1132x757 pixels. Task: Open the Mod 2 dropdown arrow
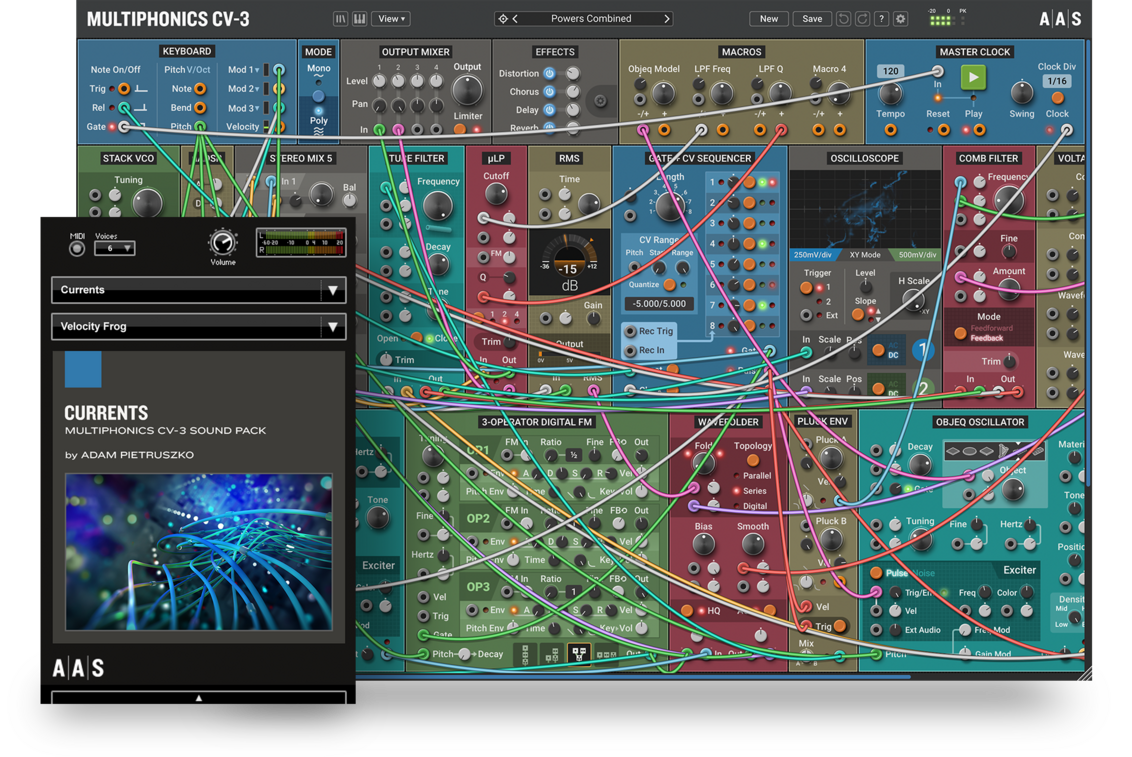[x=256, y=89]
